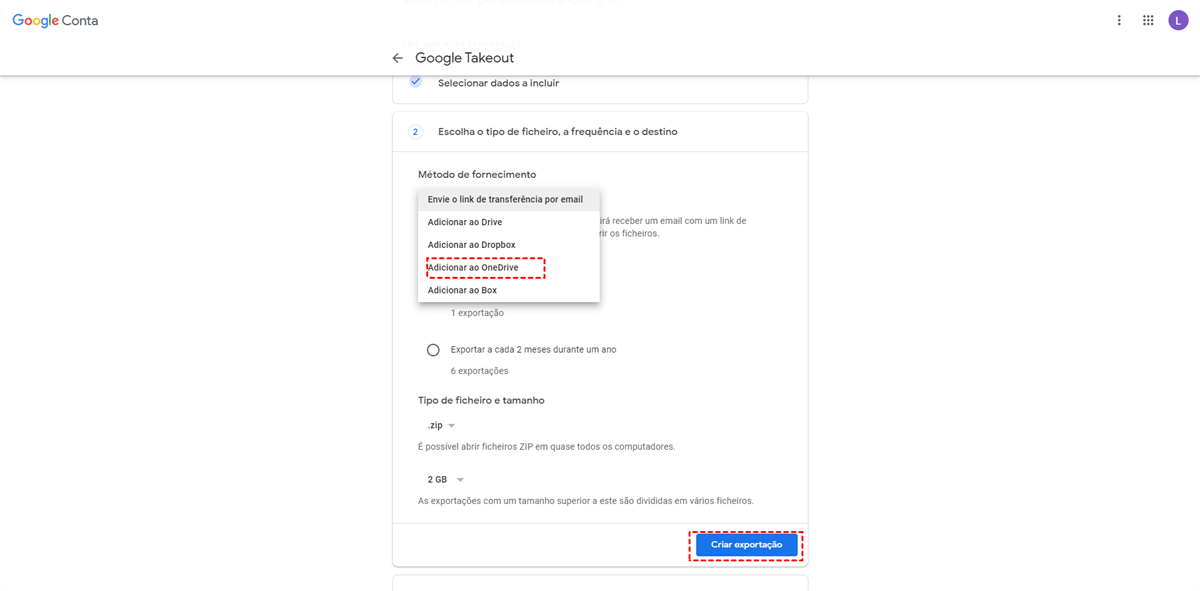Click the Método de fornecimento label

click(x=477, y=175)
